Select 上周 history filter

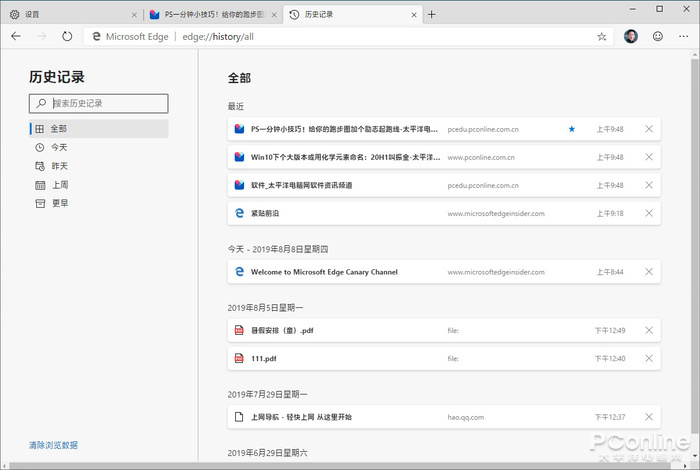59,185
